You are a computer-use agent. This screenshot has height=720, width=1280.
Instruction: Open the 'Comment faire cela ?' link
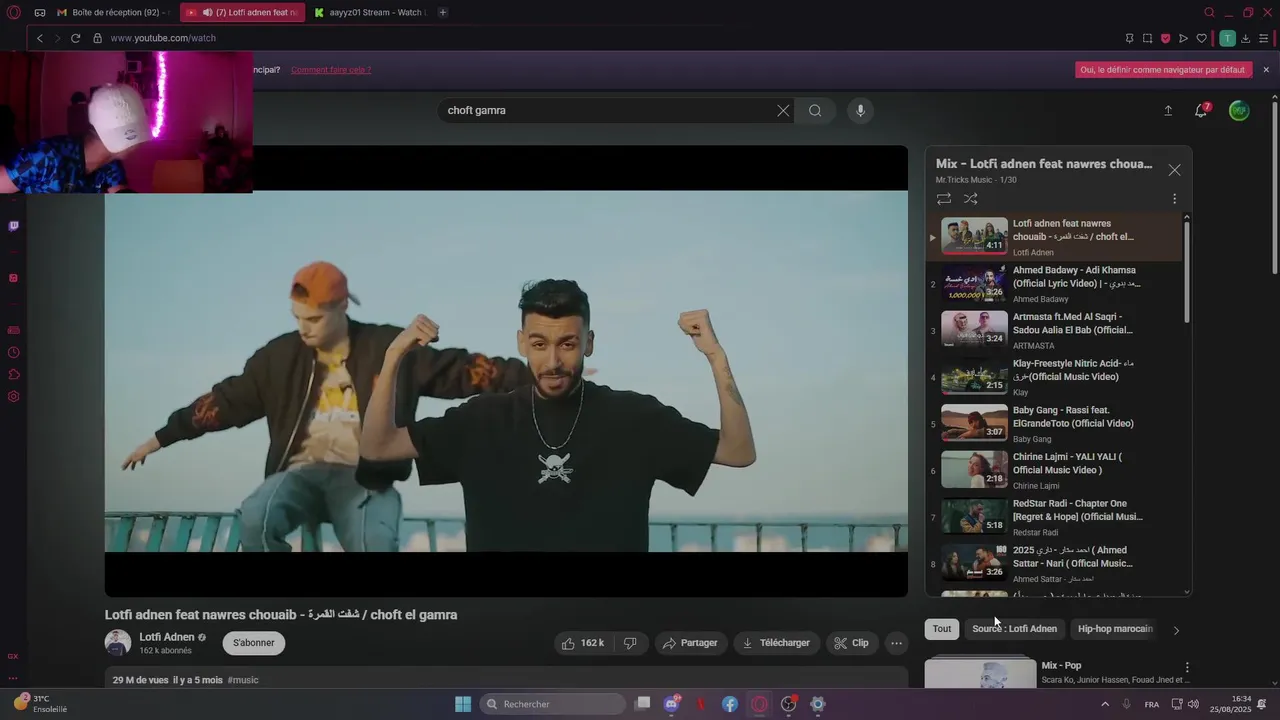pyautogui.click(x=331, y=70)
